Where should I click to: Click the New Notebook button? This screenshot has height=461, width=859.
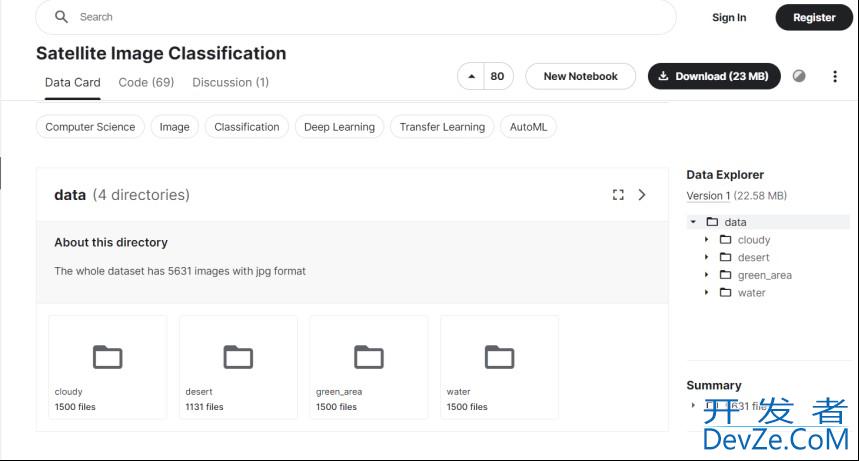pyautogui.click(x=580, y=76)
